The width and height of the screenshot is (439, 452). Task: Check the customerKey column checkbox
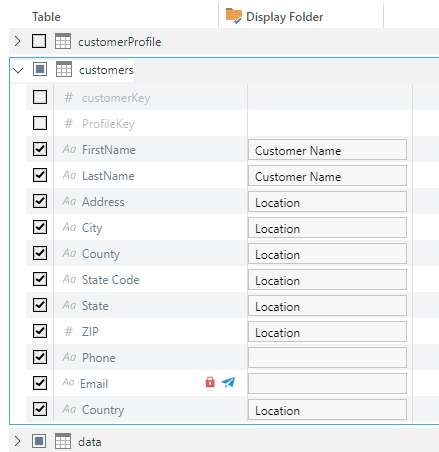pos(40,97)
